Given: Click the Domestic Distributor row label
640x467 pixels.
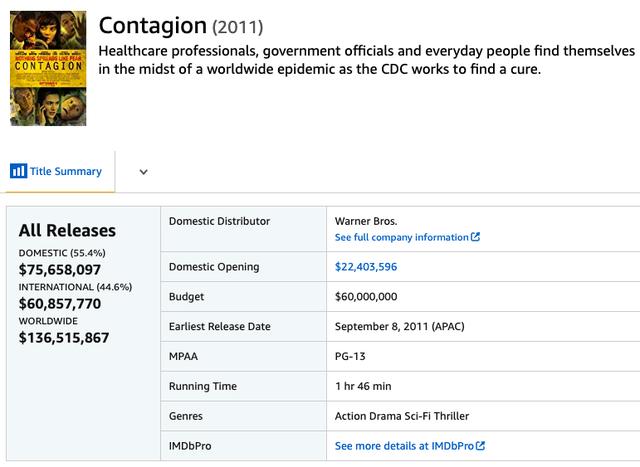Looking at the screenshot, I should pyautogui.click(x=219, y=221).
